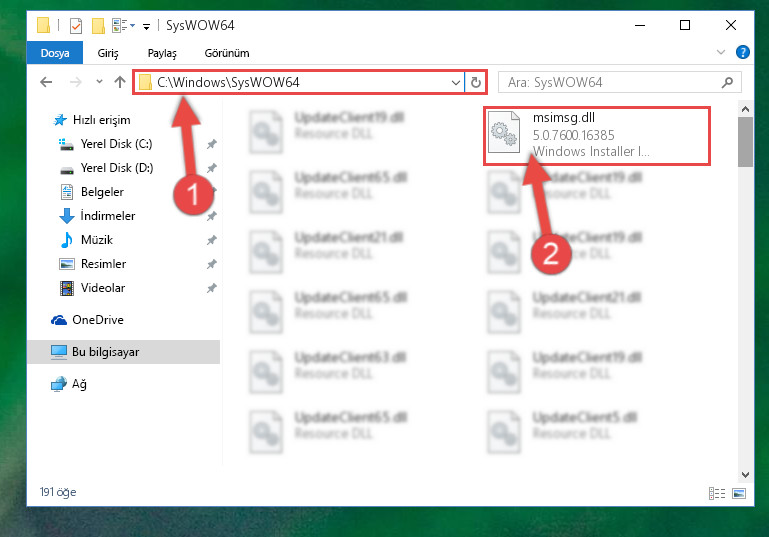Click the Videolar film icon

(x=67, y=288)
